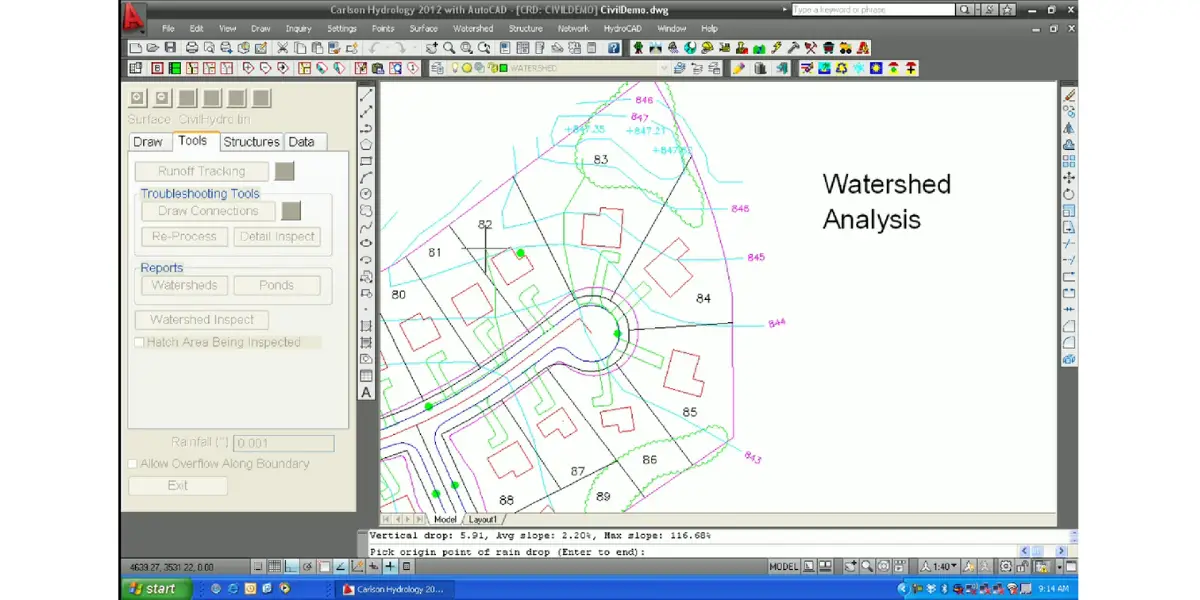Click the pencil icon in layer toolbar
This screenshot has width=1200, height=600.
739,68
